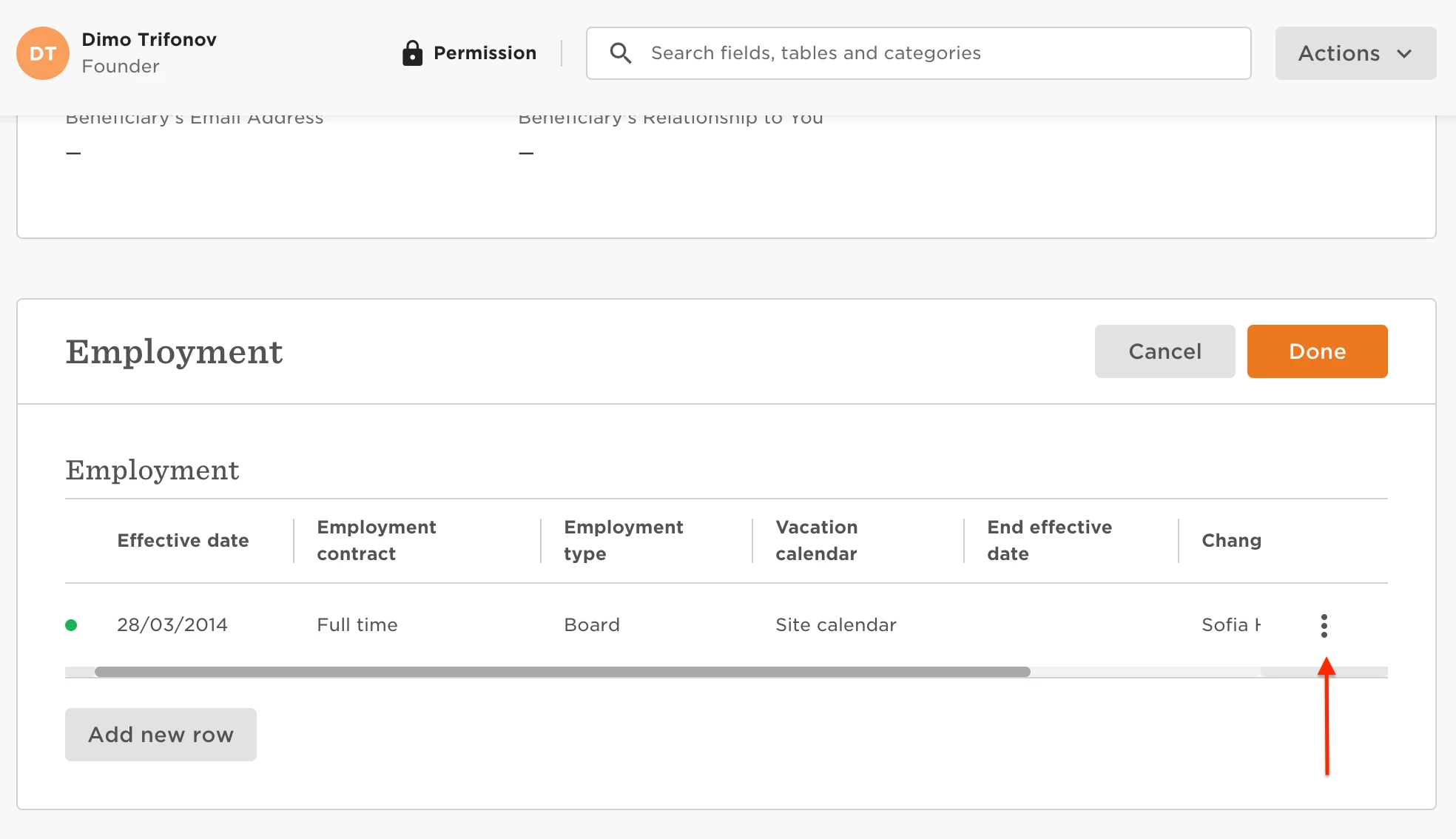Click the Effective date column header

click(183, 541)
